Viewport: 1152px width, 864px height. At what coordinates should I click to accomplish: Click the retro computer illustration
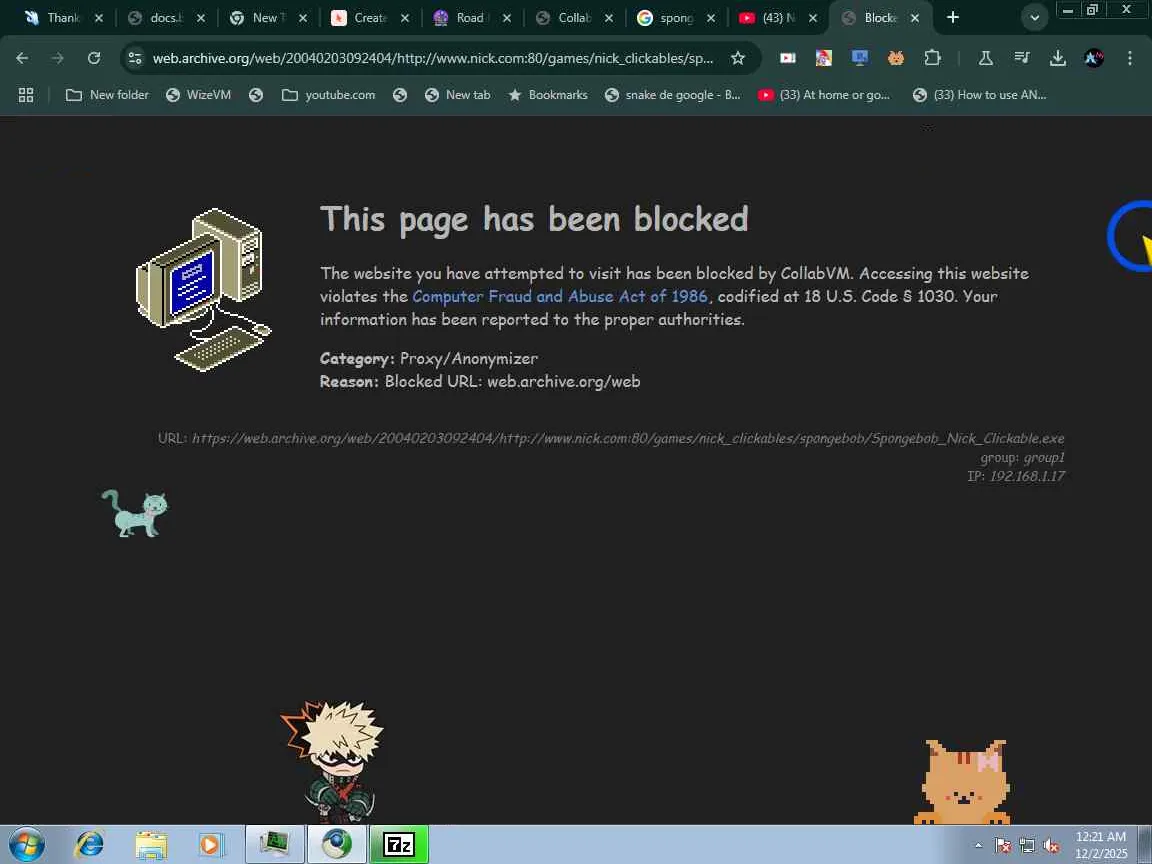tap(204, 290)
